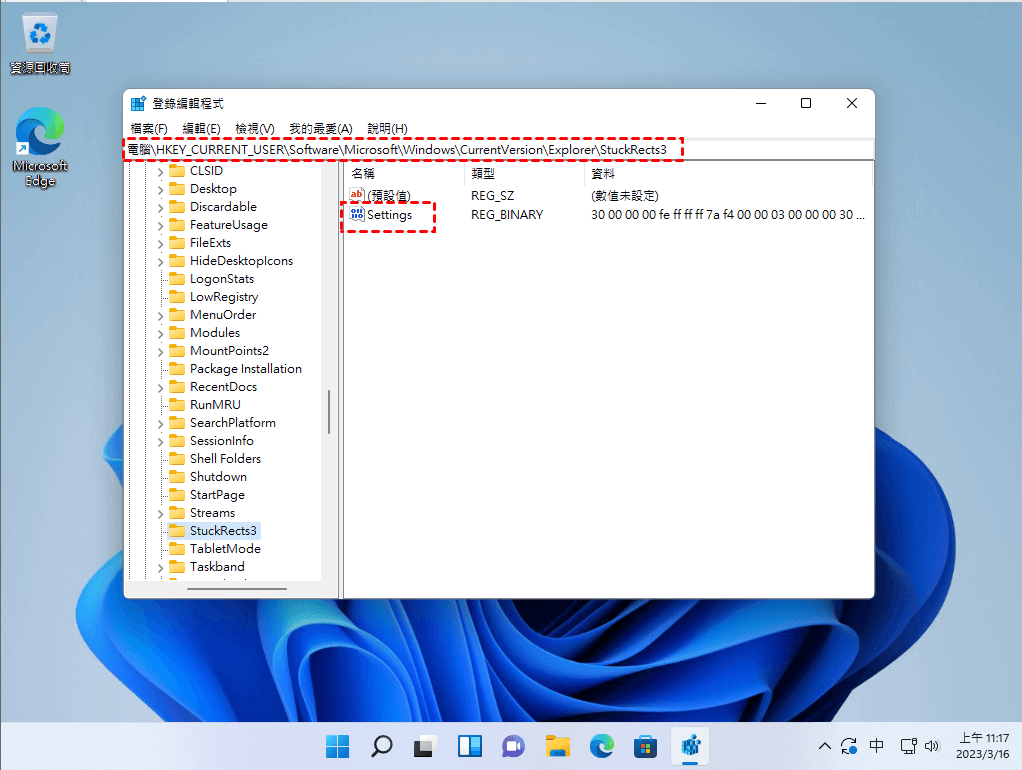Viewport: 1022px width, 770px height.
Task: Click the tree pane horizontal scrollbar
Action: [237, 589]
